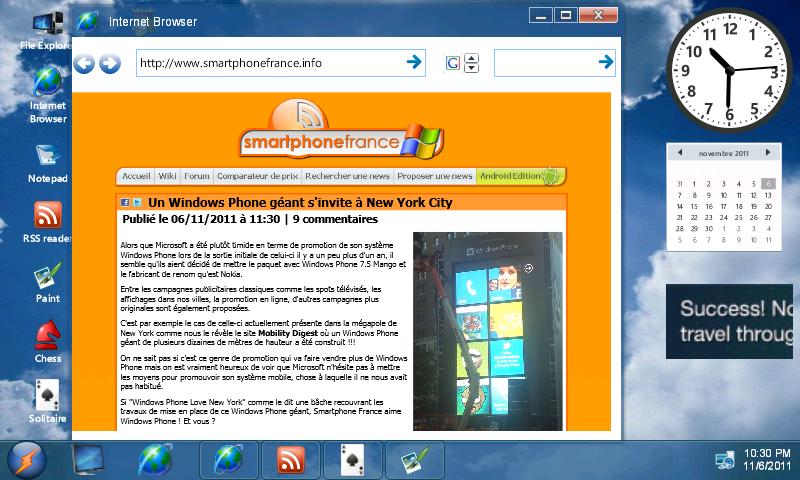Open Solitaire desktop icon
Image resolution: width=800 pixels, height=480 pixels.
[47, 401]
